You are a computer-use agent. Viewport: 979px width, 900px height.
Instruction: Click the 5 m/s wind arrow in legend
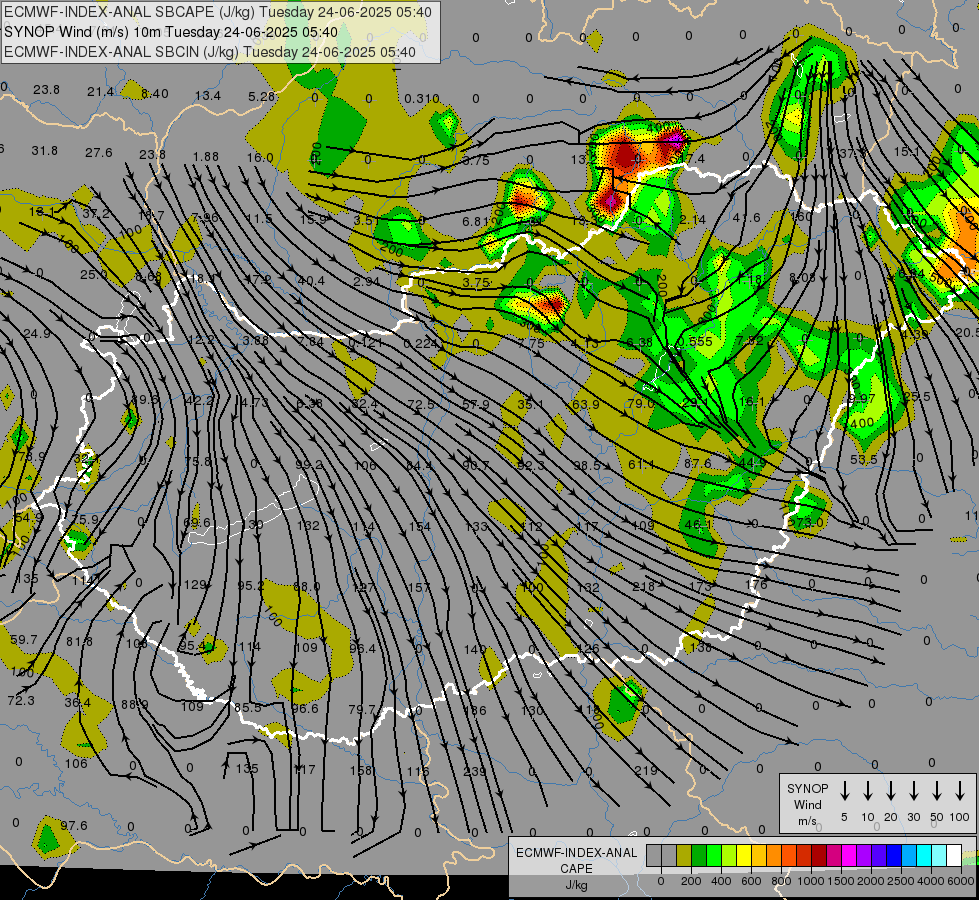[x=844, y=791]
